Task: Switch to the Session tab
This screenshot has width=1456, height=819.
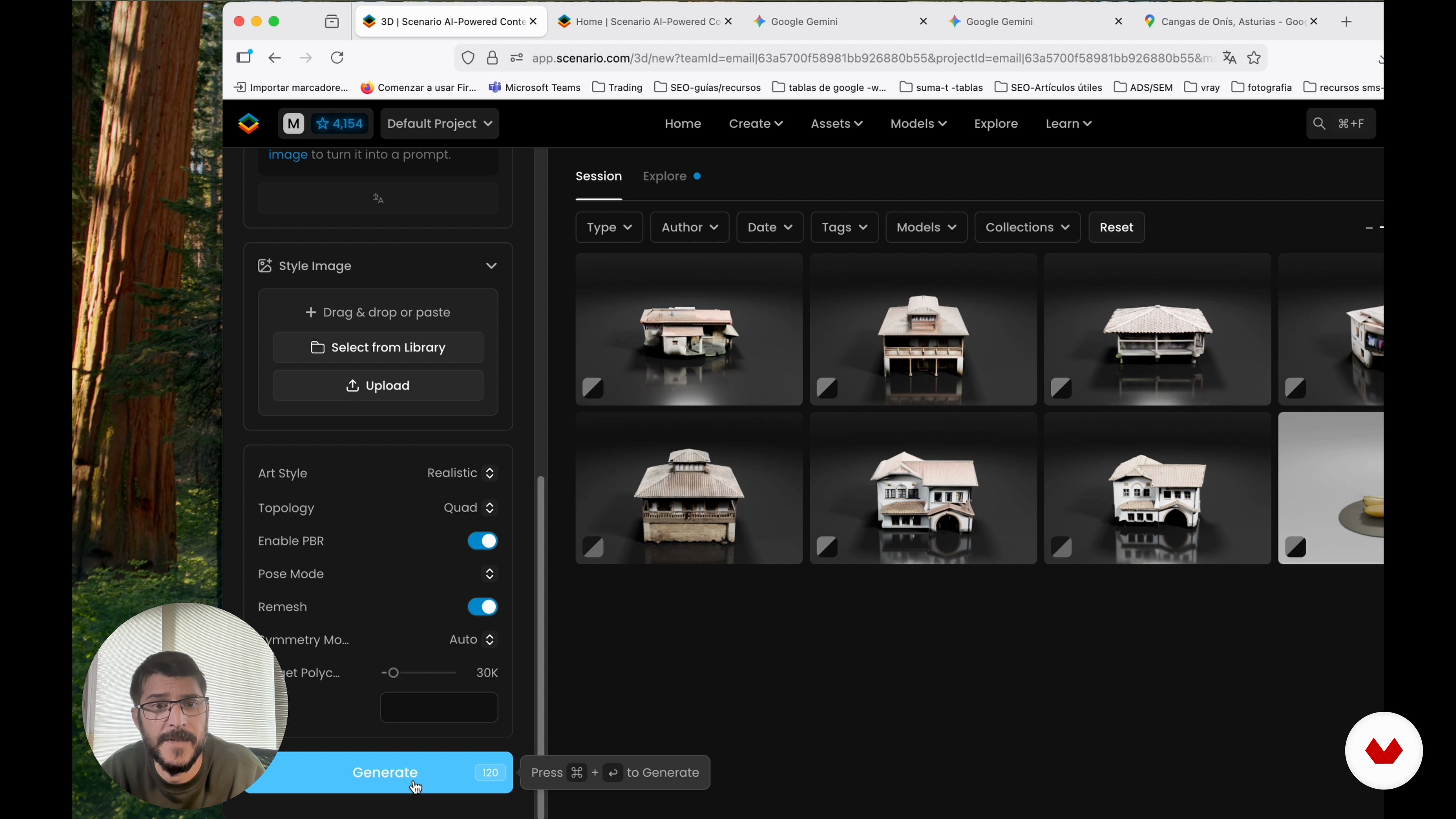Action: [x=599, y=176]
